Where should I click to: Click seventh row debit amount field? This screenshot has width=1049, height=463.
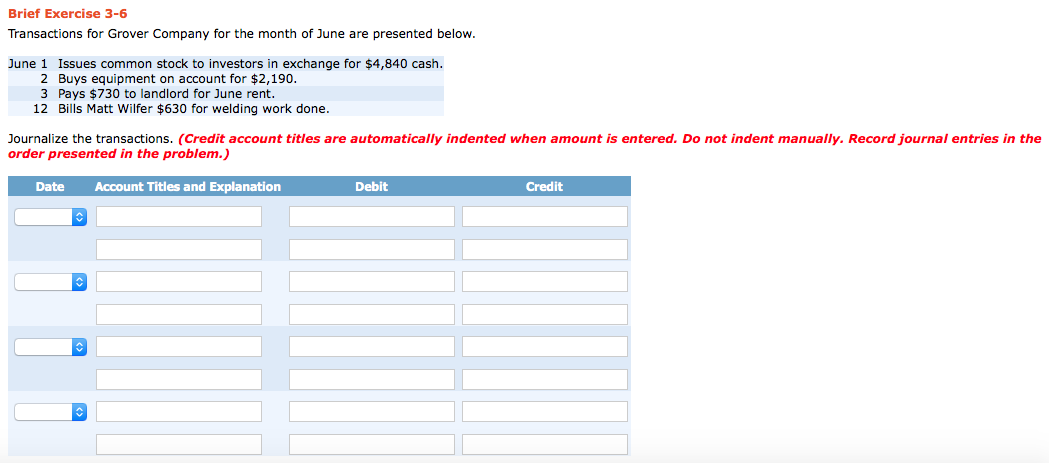coord(371,412)
